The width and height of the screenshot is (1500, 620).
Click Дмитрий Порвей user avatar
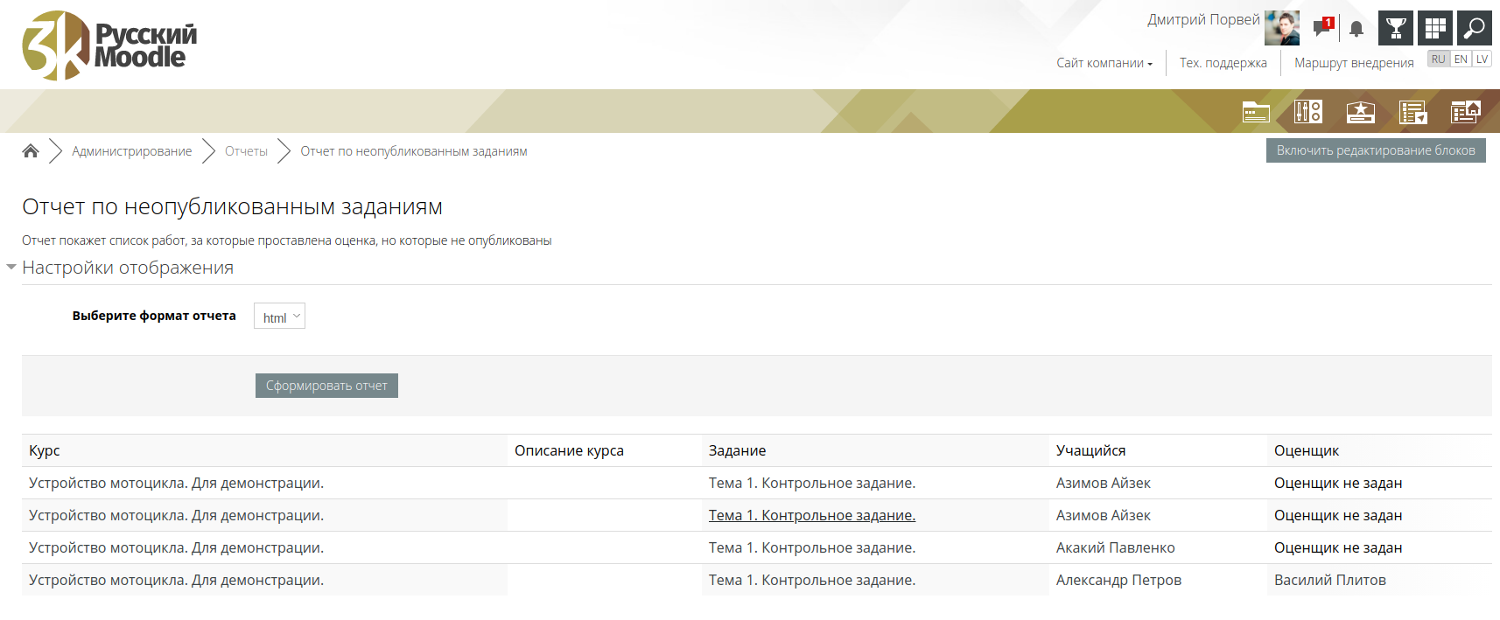(x=1282, y=28)
